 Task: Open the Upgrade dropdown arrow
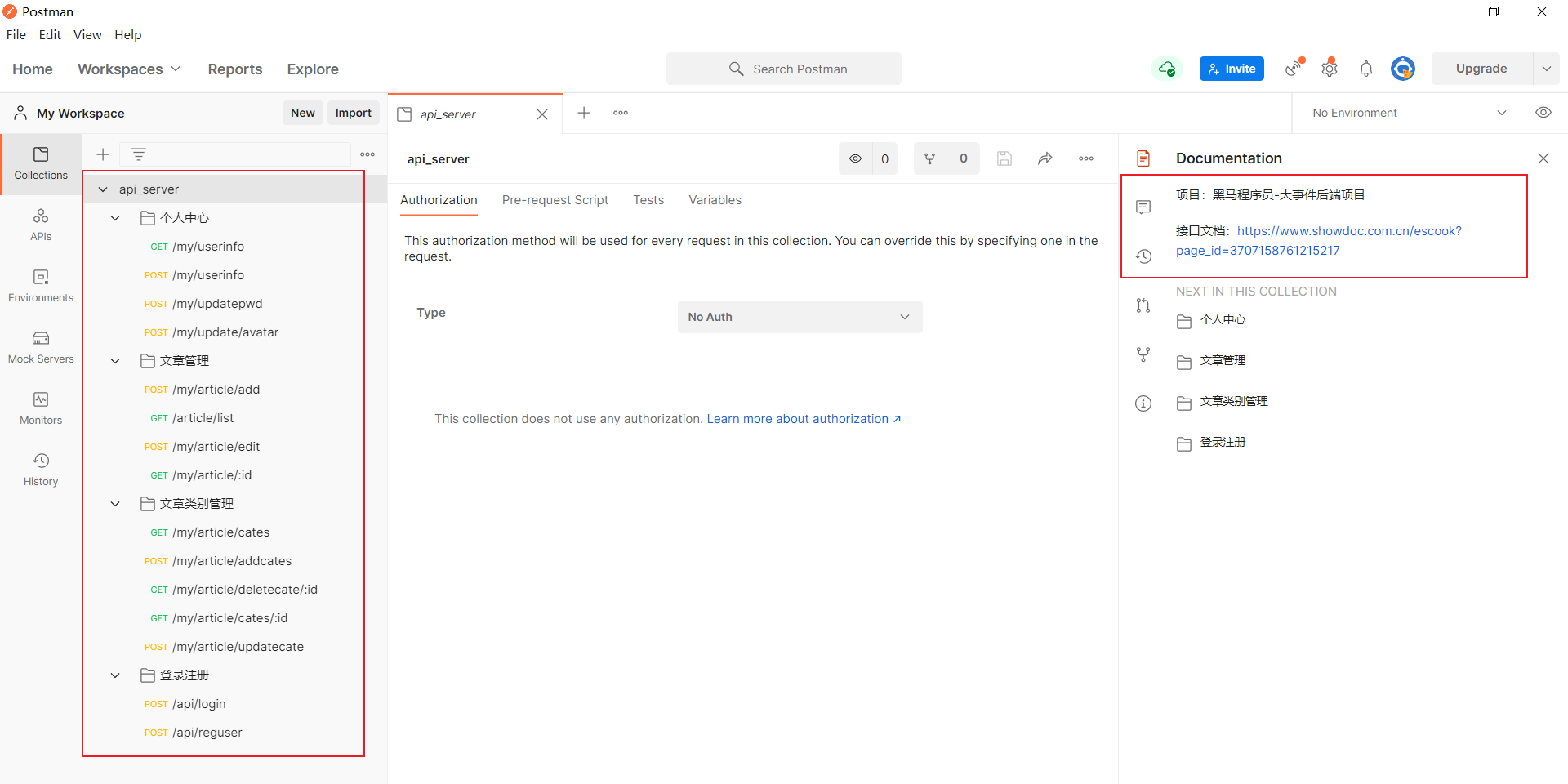tap(1547, 69)
